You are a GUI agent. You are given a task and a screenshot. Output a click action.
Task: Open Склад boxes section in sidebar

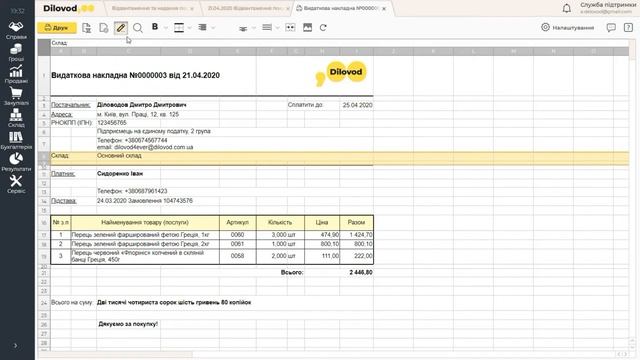[x=16, y=118]
